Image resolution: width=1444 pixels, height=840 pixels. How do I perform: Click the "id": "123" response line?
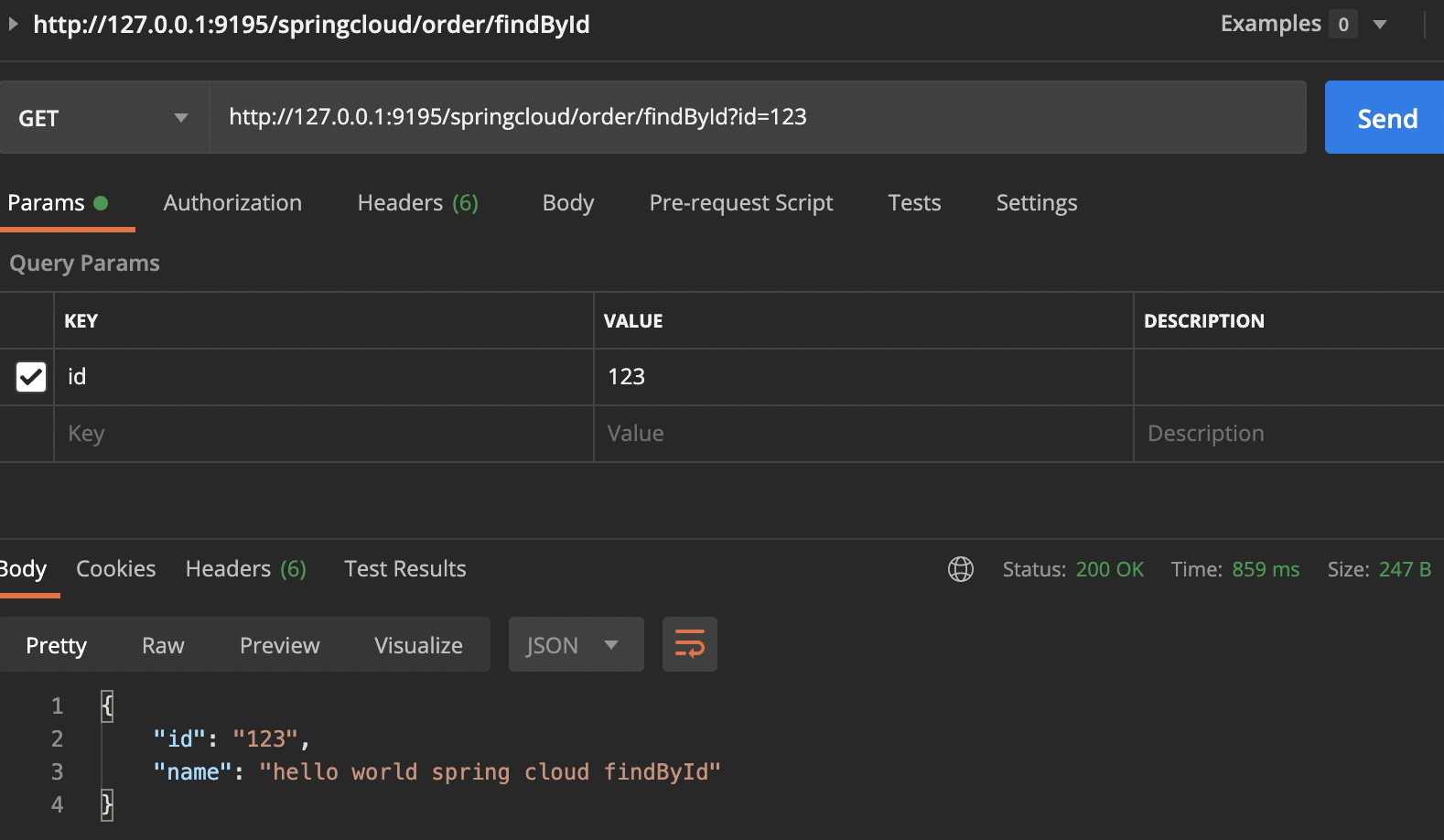pyautogui.click(x=232, y=738)
